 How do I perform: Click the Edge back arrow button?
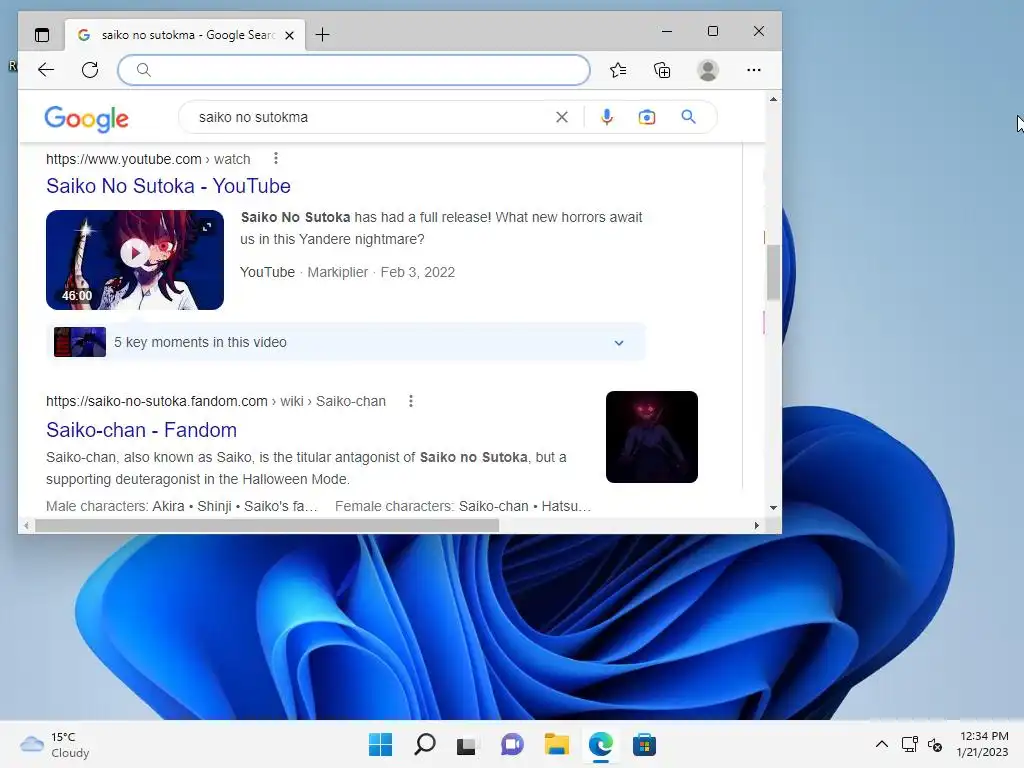(x=46, y=70)
